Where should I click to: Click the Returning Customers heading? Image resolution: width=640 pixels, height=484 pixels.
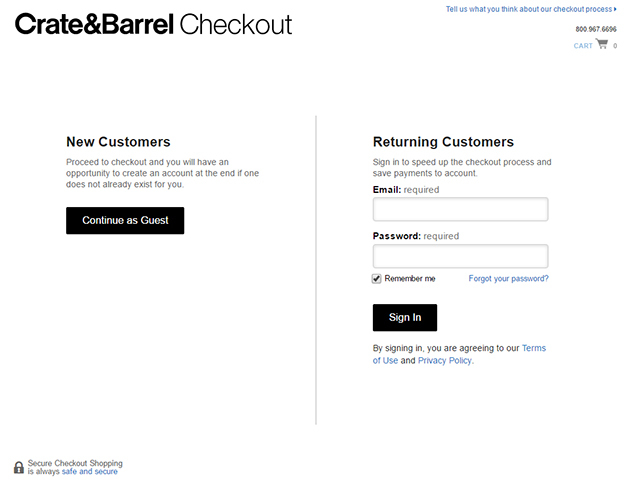click(443, 142)
